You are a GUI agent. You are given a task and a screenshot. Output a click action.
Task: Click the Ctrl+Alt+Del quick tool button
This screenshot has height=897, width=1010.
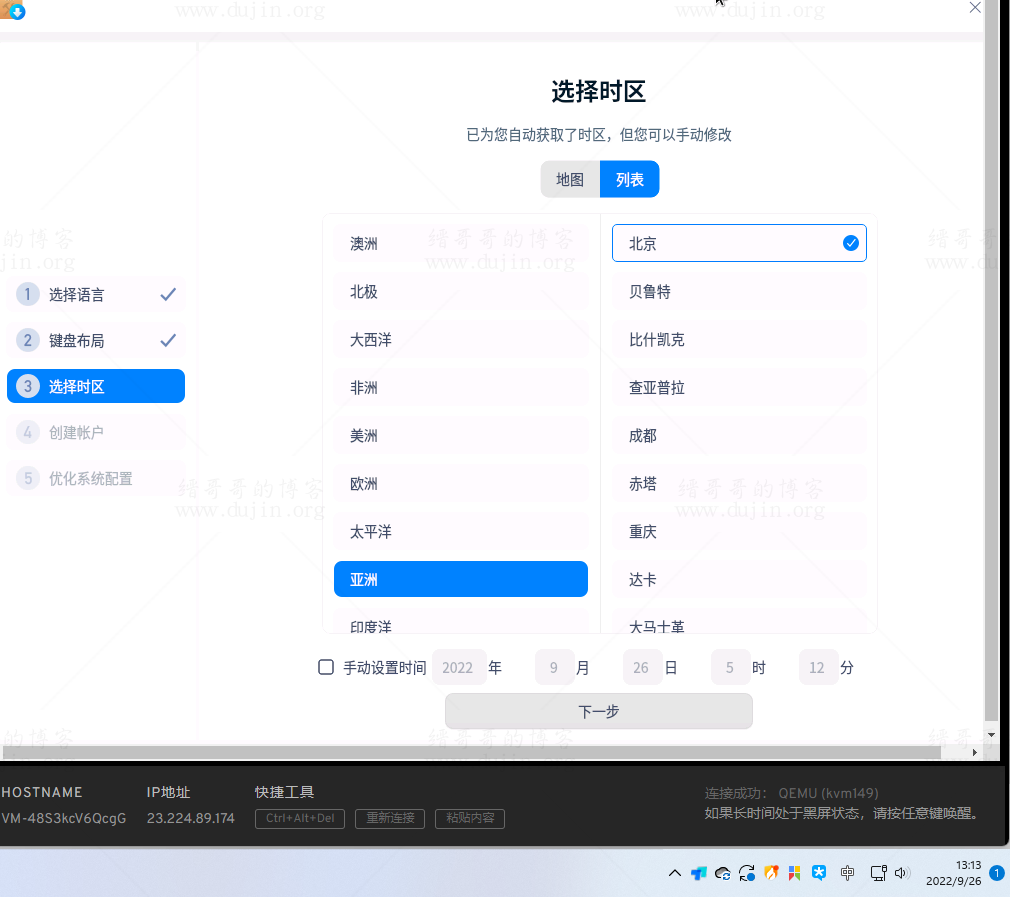(x=300, y=818)
